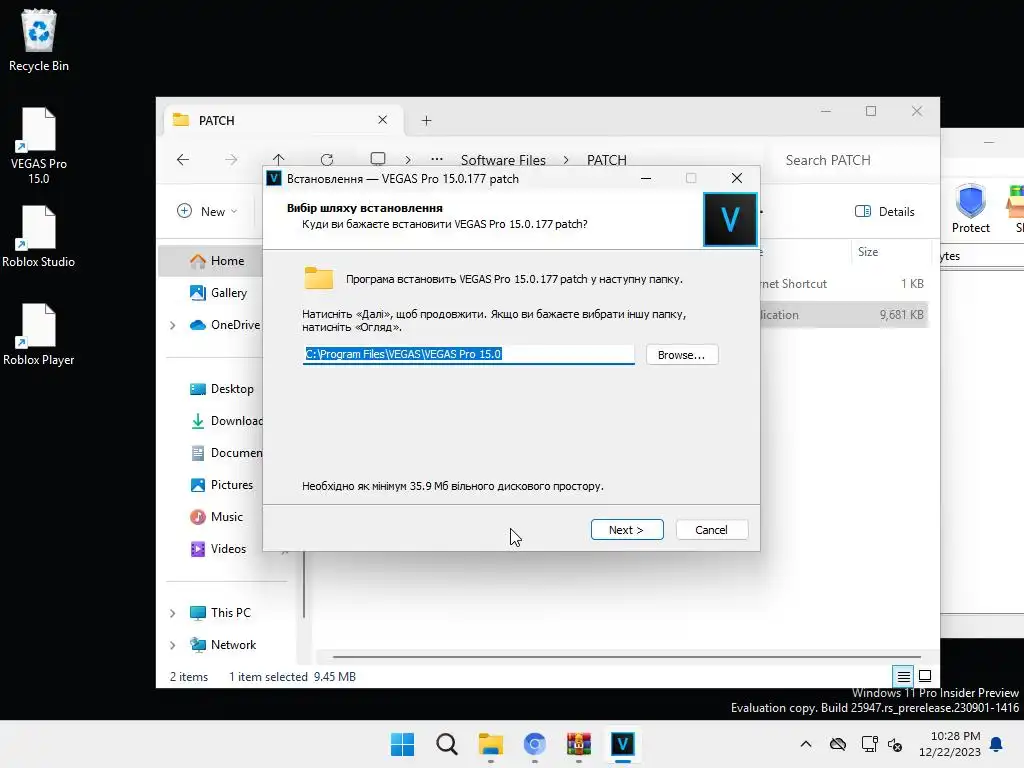Cancel the VEGAS Pro patch installation
This screenshot has width=1024, height=768.
pos(712,530)
